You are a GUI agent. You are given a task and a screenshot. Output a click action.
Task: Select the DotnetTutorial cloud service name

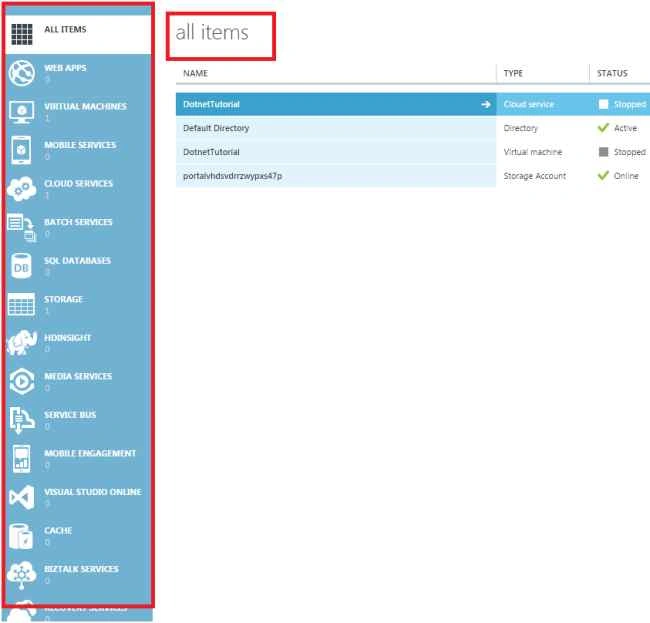(211, 104)
